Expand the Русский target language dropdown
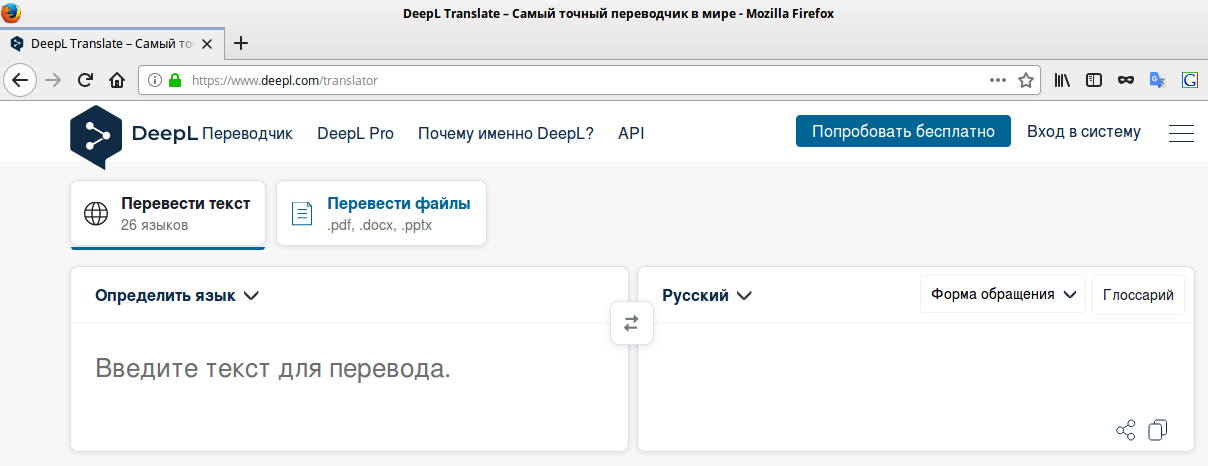The image size is (1208, 466). 706,295
